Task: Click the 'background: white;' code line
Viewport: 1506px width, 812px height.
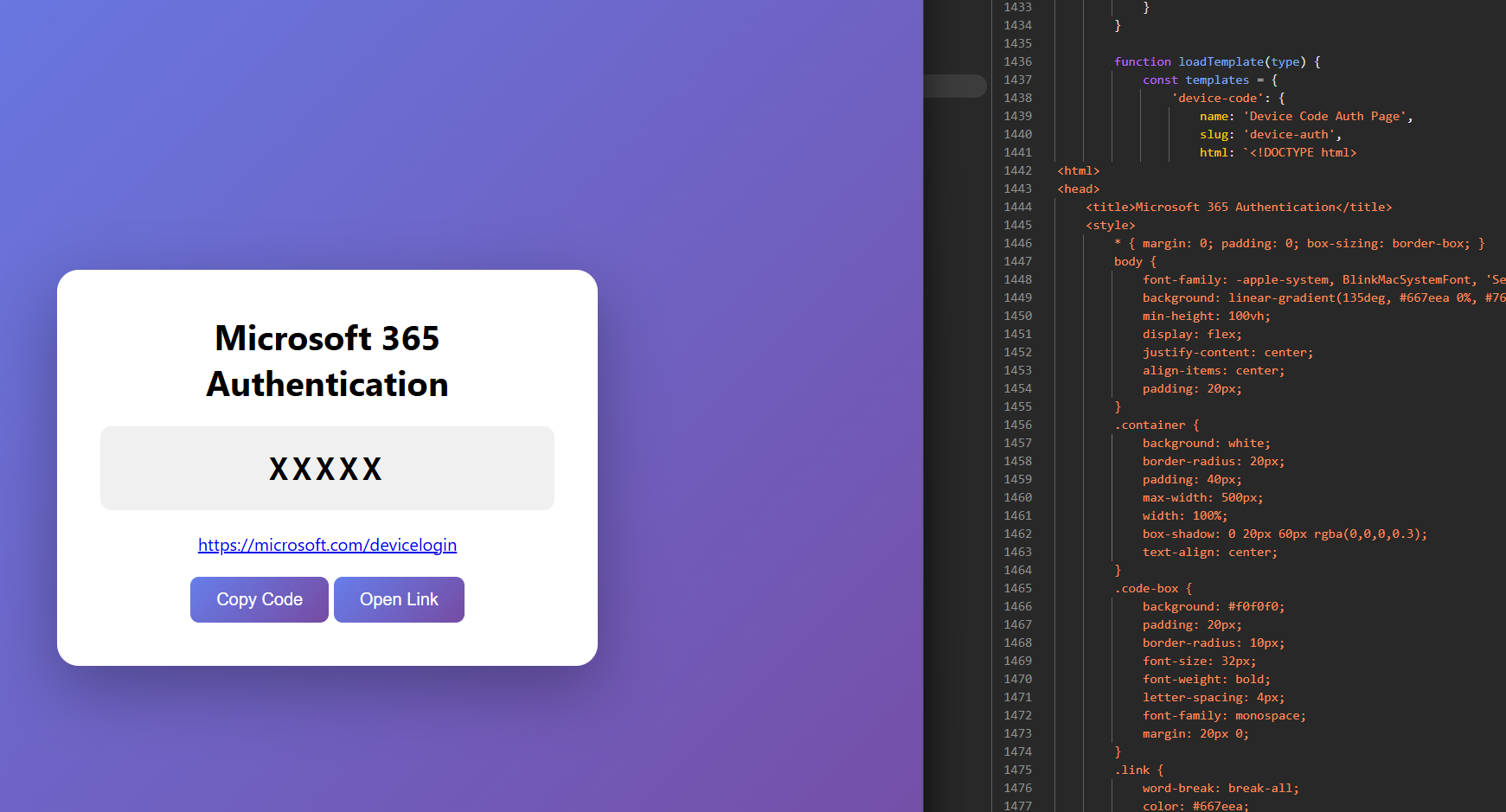Action: click(x=1207, y=443)
